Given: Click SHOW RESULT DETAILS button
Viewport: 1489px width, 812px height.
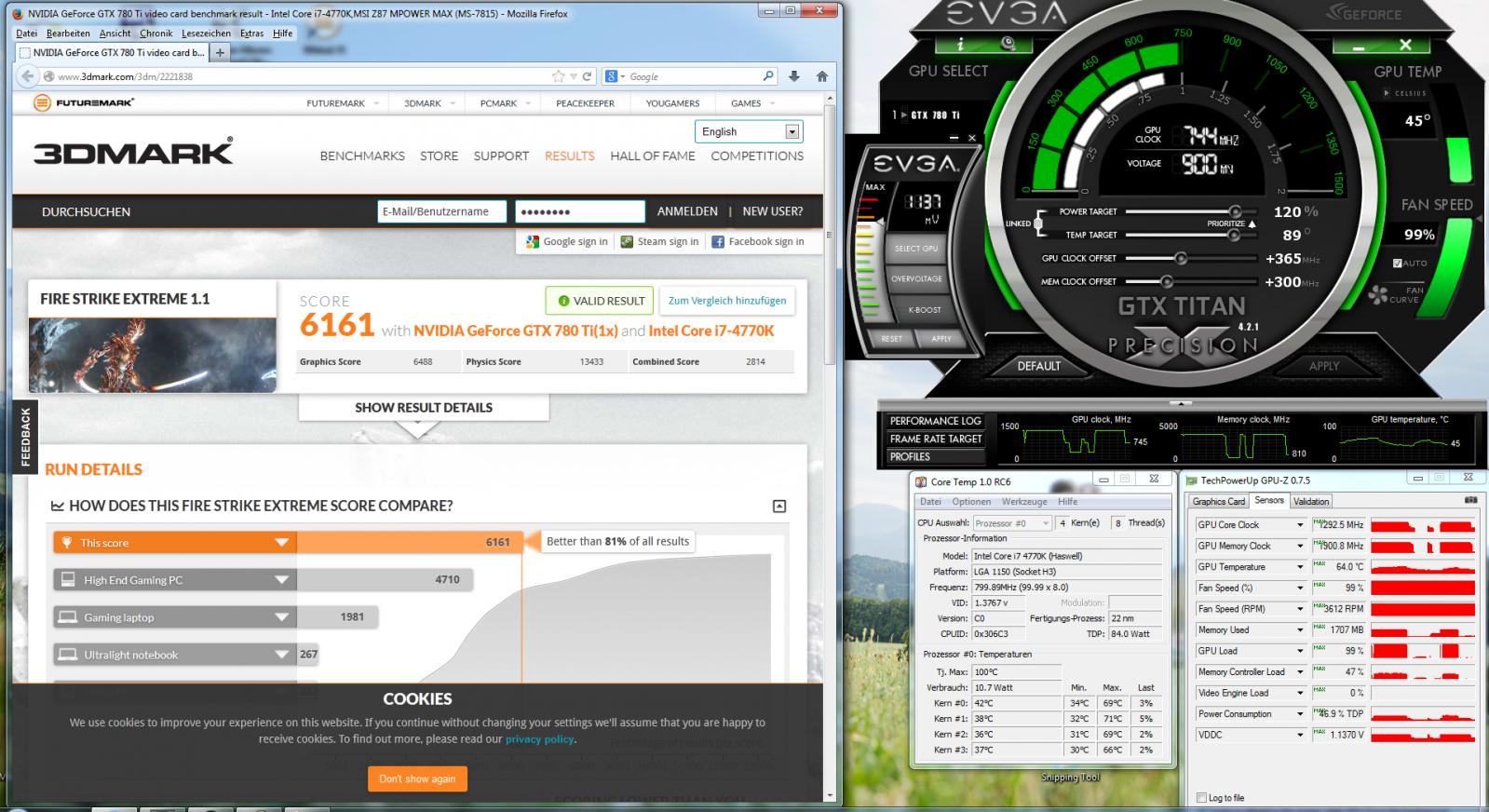Looking at the screenshot, I should 424,407.
